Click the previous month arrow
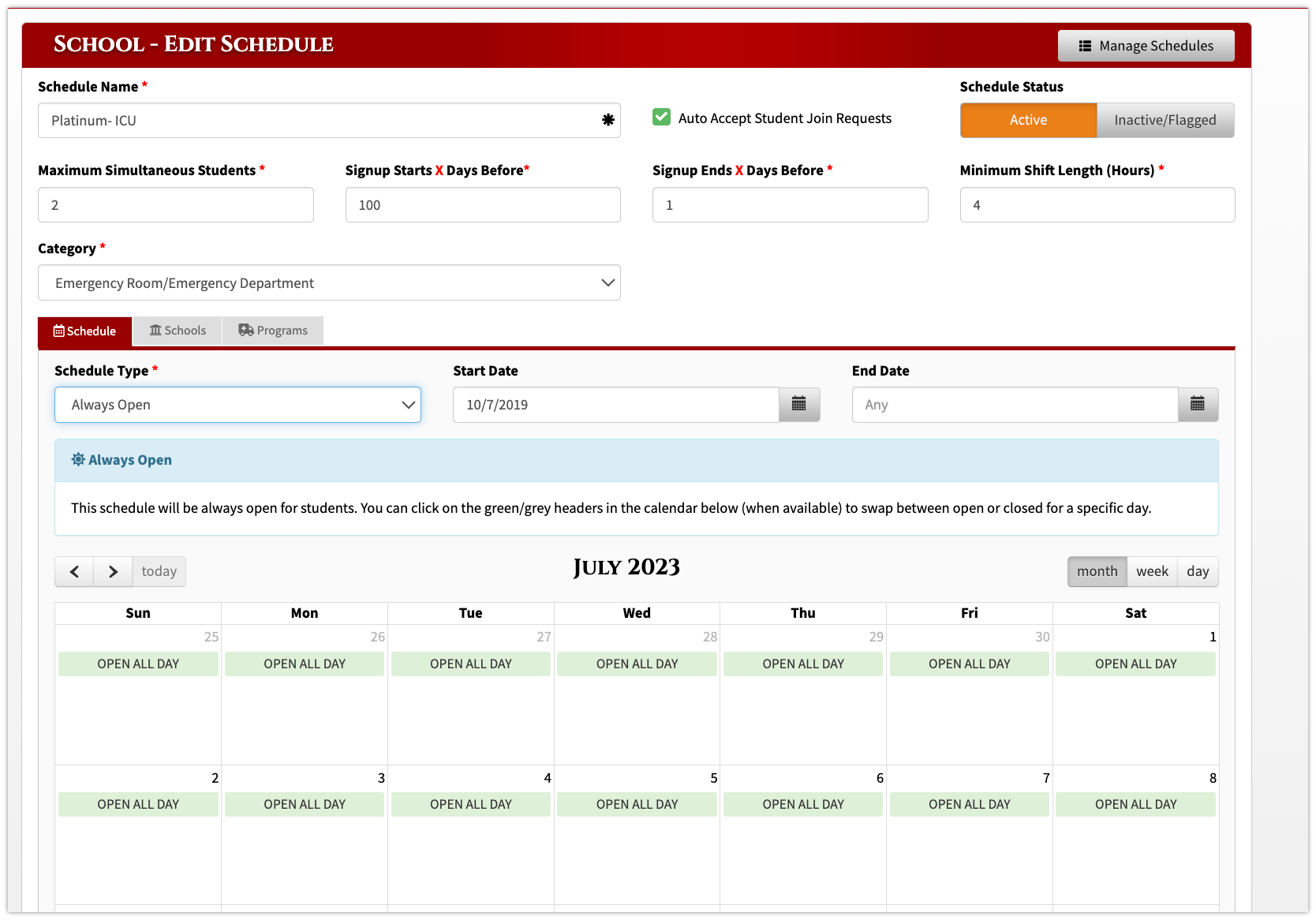 [73, 571]
